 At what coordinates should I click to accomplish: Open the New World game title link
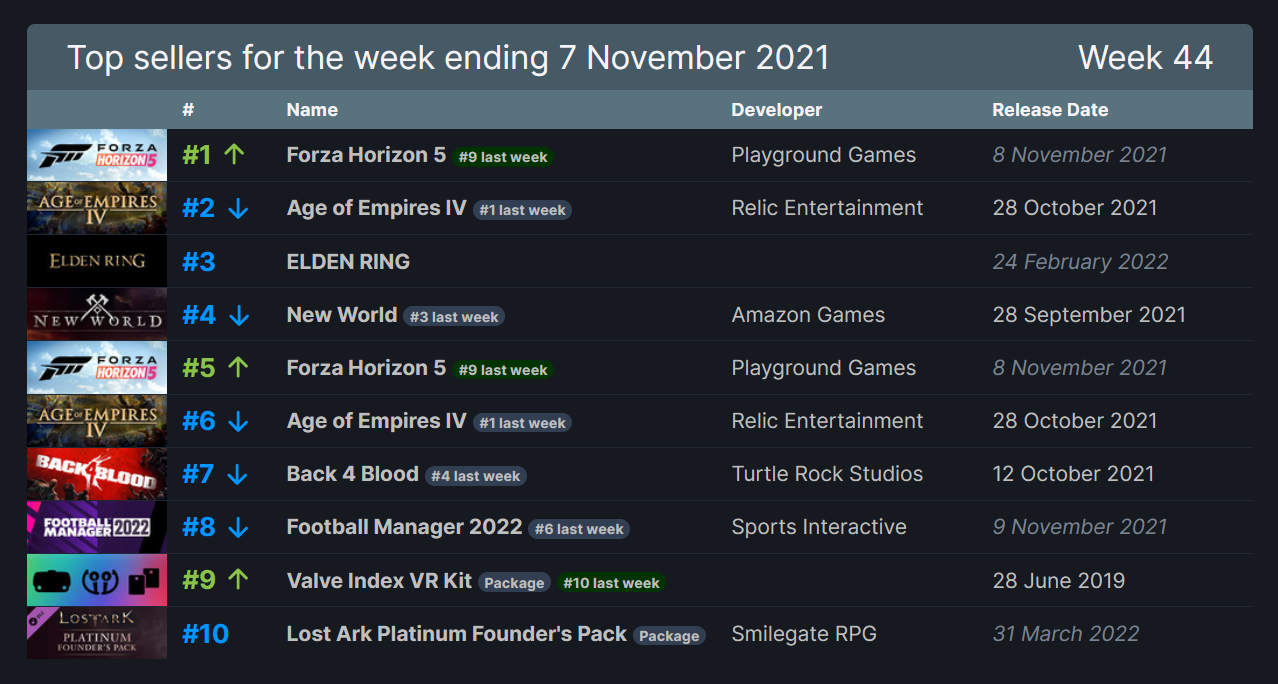[x=342, y=315]
